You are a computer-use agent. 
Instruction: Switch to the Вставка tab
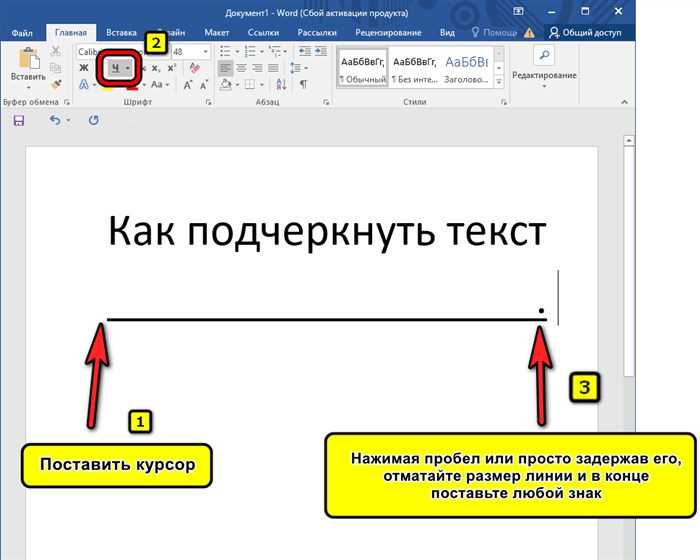[x=121, y=33]
